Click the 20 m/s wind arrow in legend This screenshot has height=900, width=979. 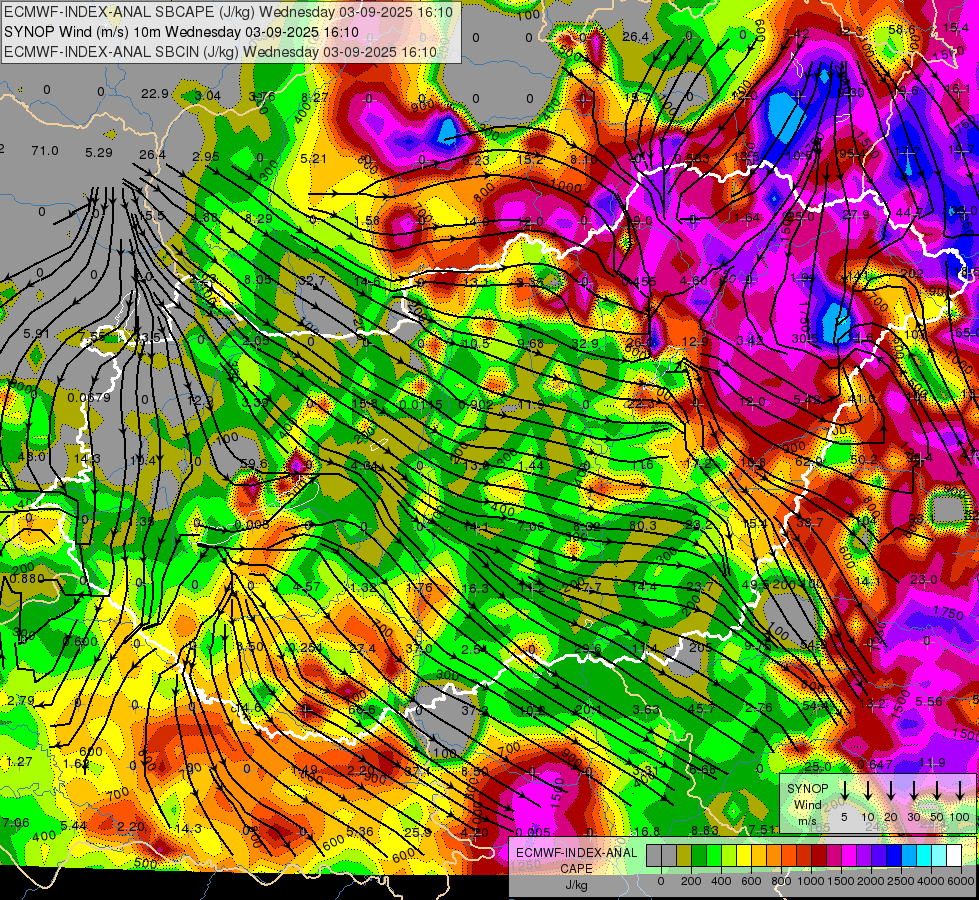coord(891,791)
